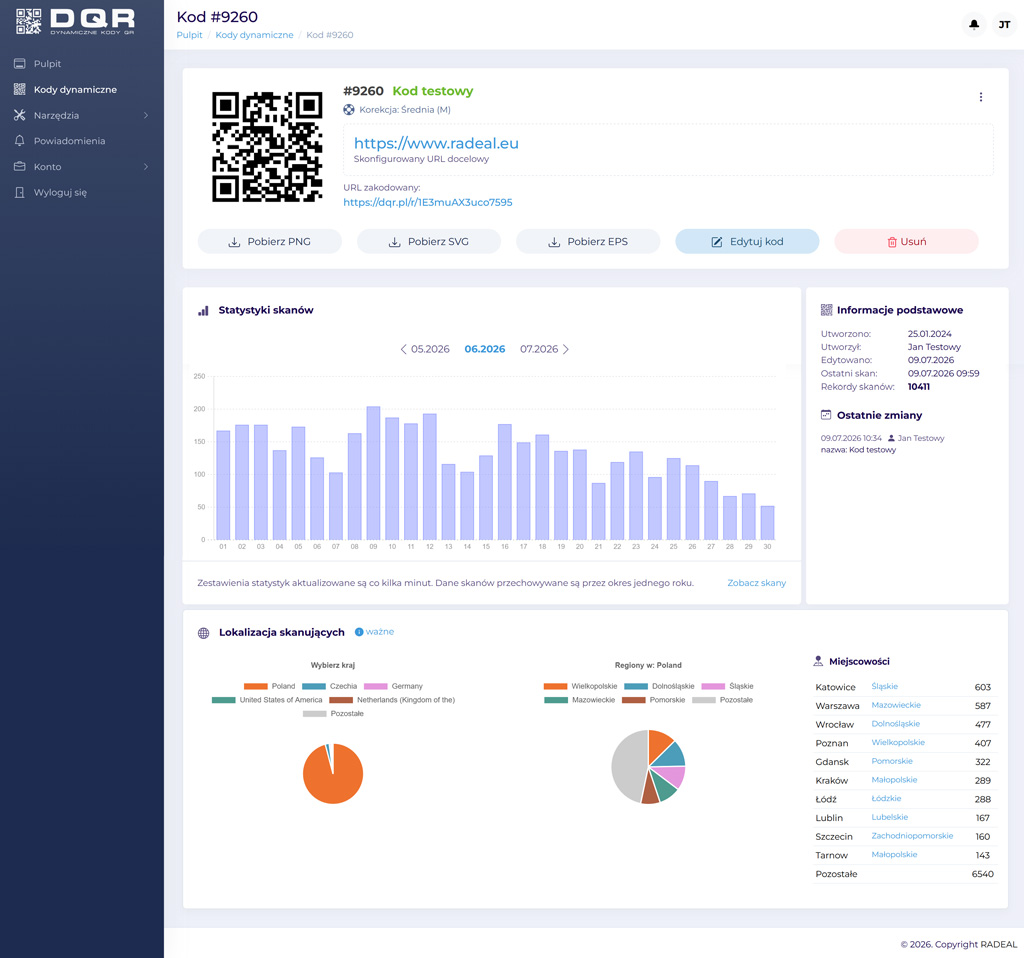
Task: Click the blue info icon next to ważne
Action: (x=359, y=632)
